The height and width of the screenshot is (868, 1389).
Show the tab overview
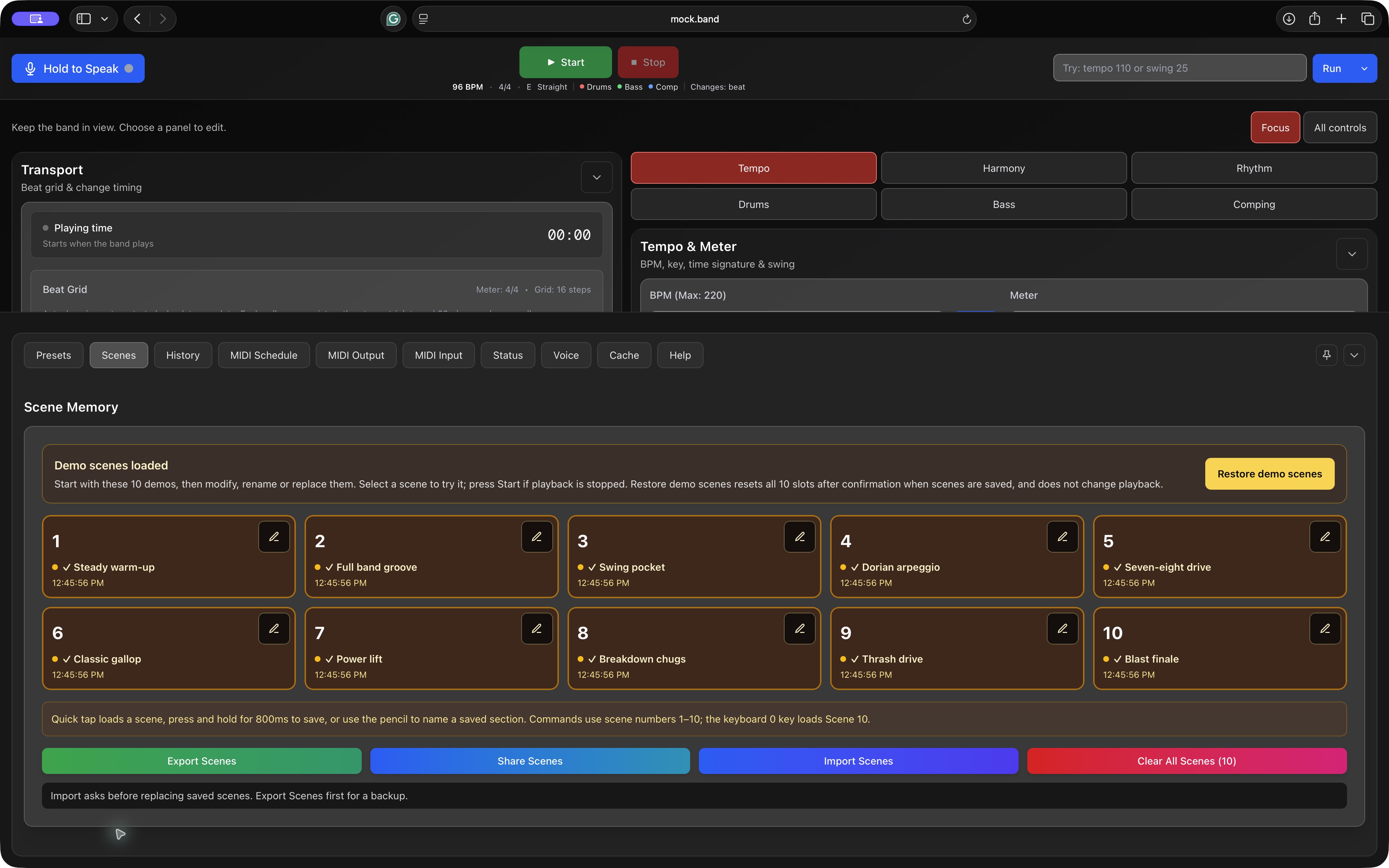tap(1368, 19)
